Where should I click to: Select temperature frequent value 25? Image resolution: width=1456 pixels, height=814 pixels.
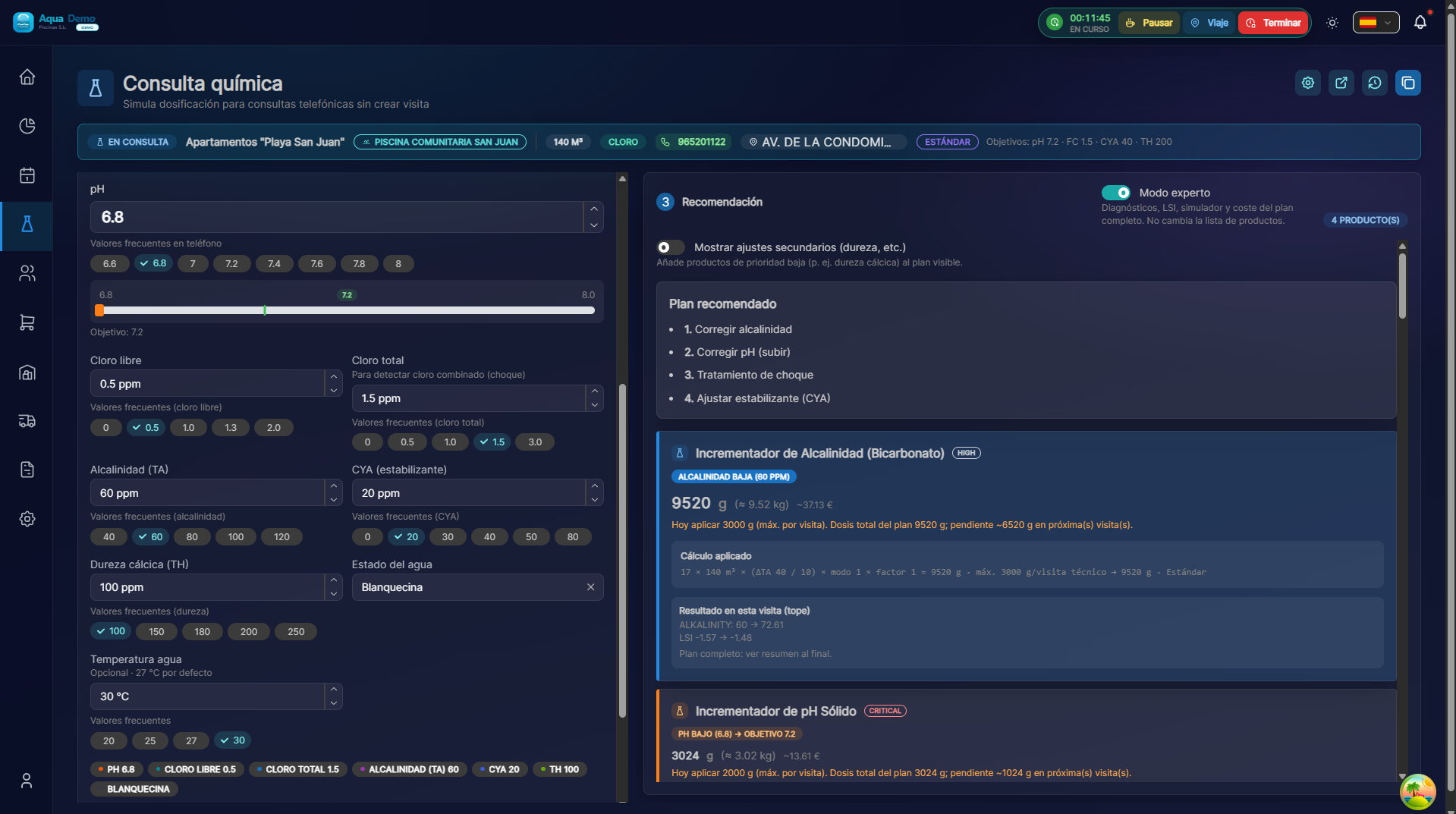point(150,741)
